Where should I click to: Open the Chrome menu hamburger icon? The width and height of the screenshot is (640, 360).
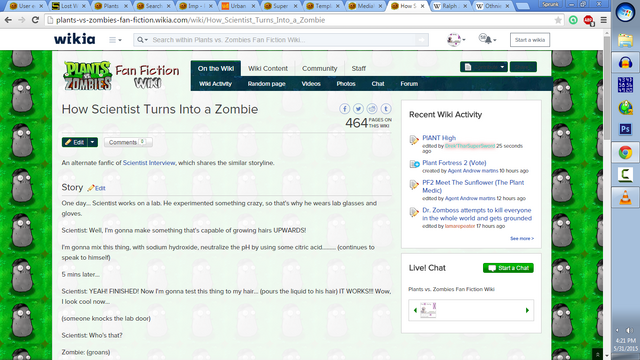603,20
